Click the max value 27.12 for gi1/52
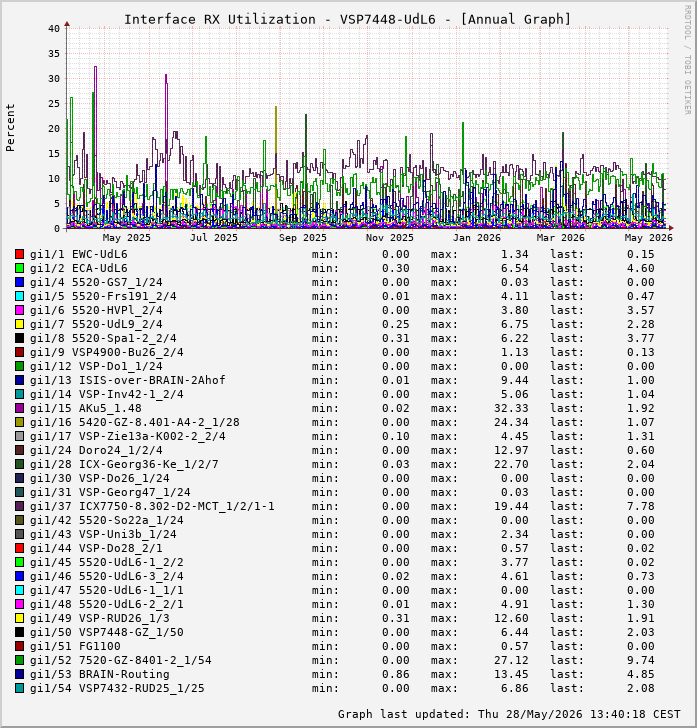Image resolution: width=697 pixels, height=728 pixels. pos(511,660)
